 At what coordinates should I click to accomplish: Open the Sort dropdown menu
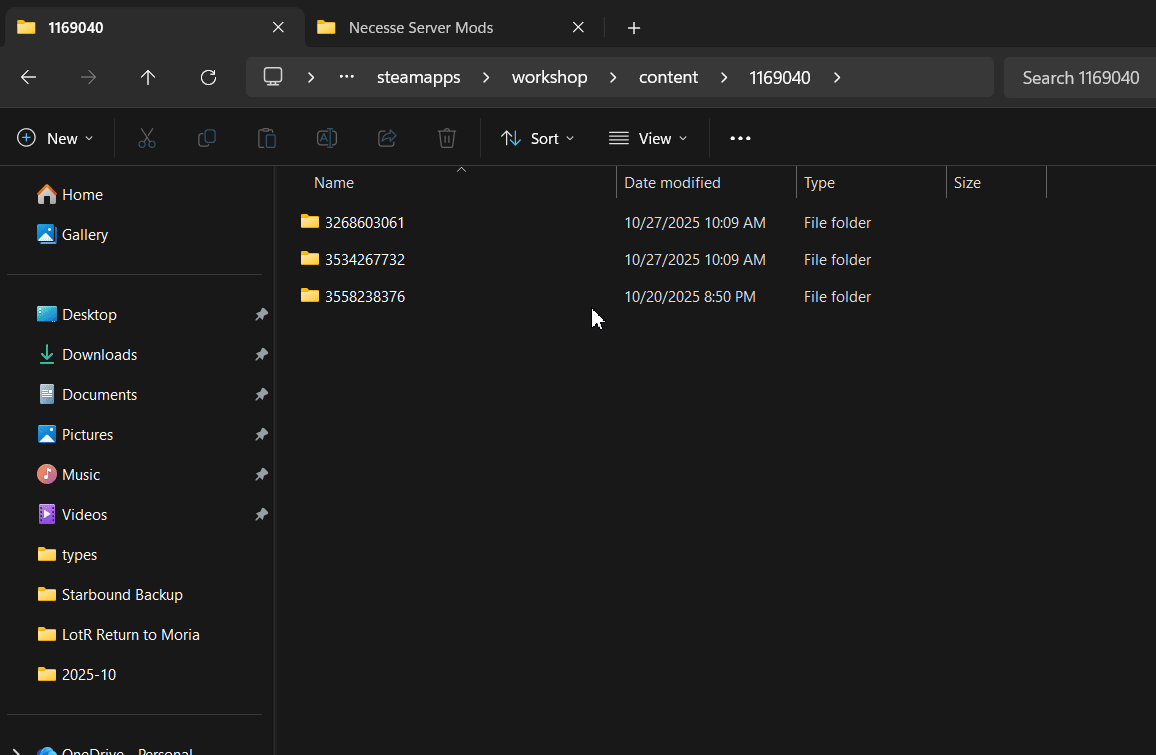538,138
